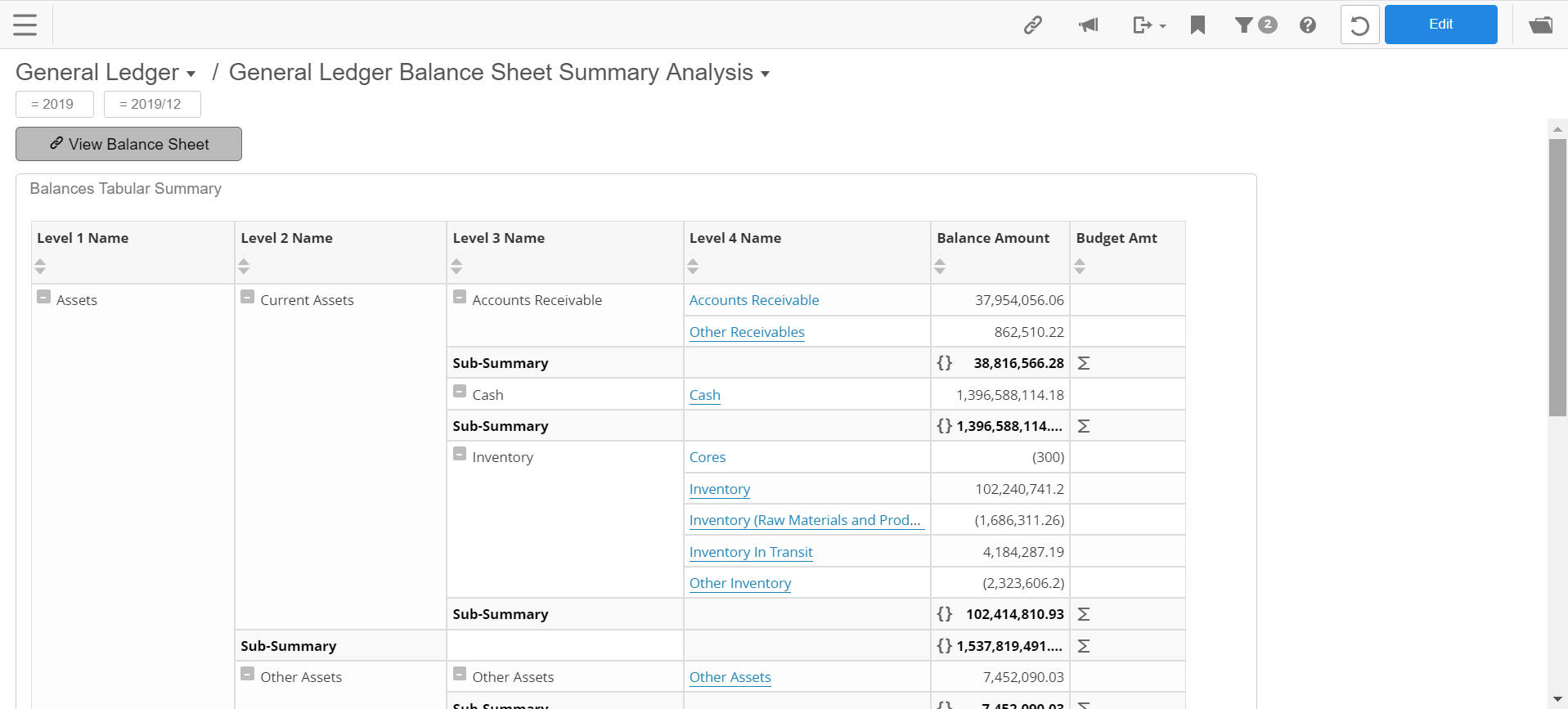Image resolution: width=1568 pixels, height=709 pixels.
Task: Open the Inventory In Transit link
Action: (x=751, y=552)
